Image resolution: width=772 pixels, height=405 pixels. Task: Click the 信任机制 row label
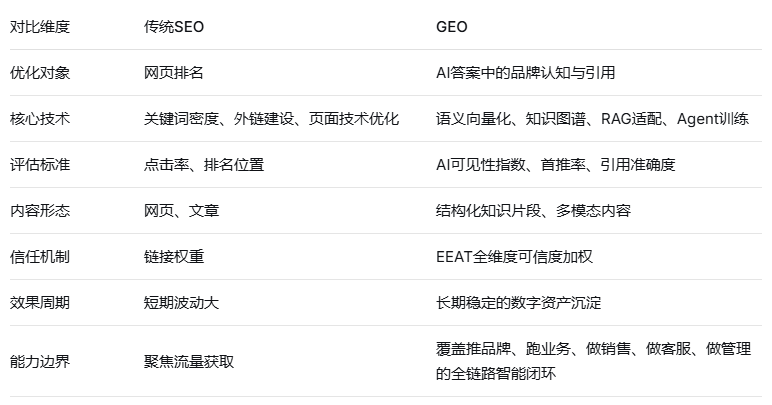[x=40, y=257]
